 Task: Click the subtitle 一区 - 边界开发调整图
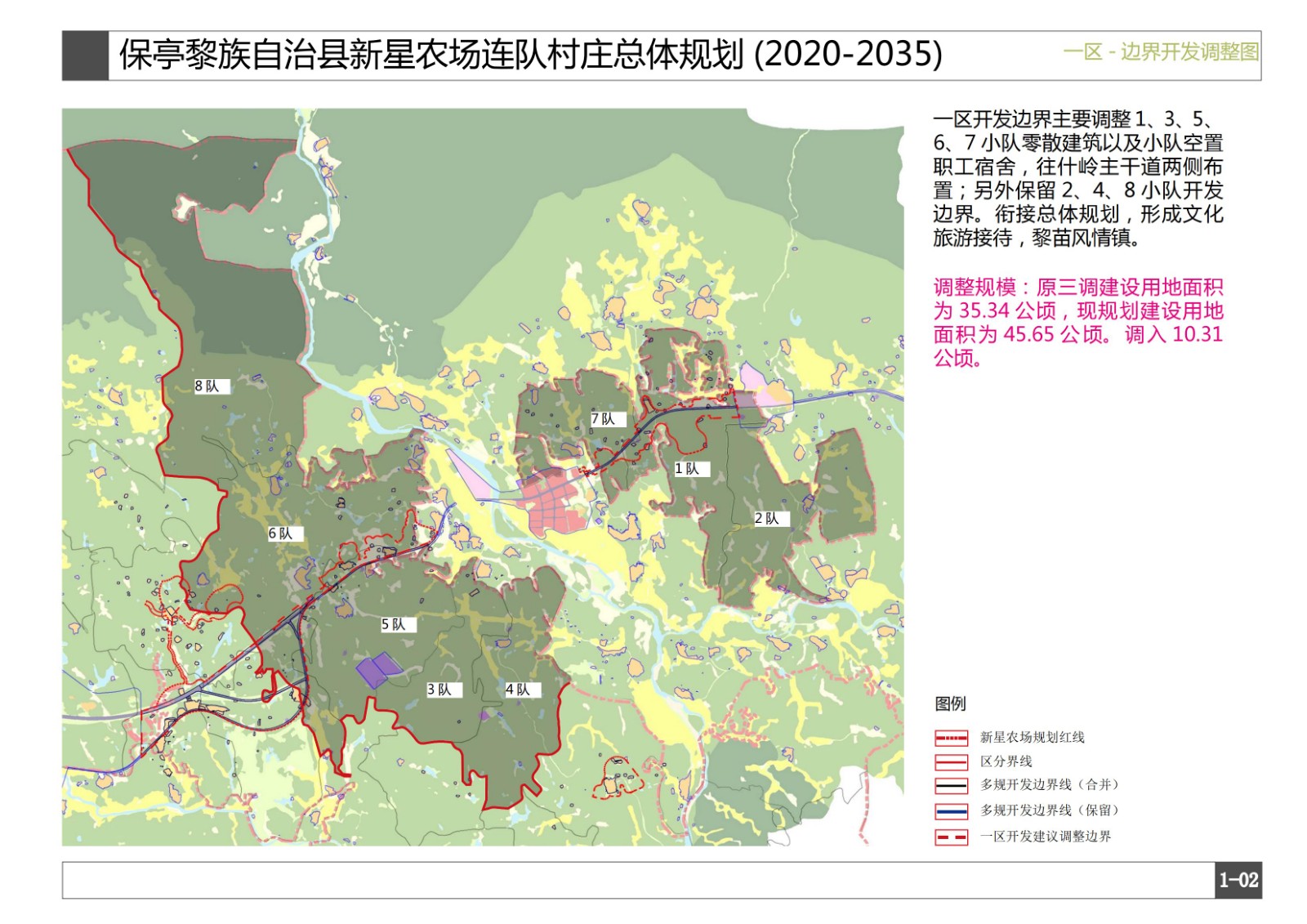[1160, 52]
